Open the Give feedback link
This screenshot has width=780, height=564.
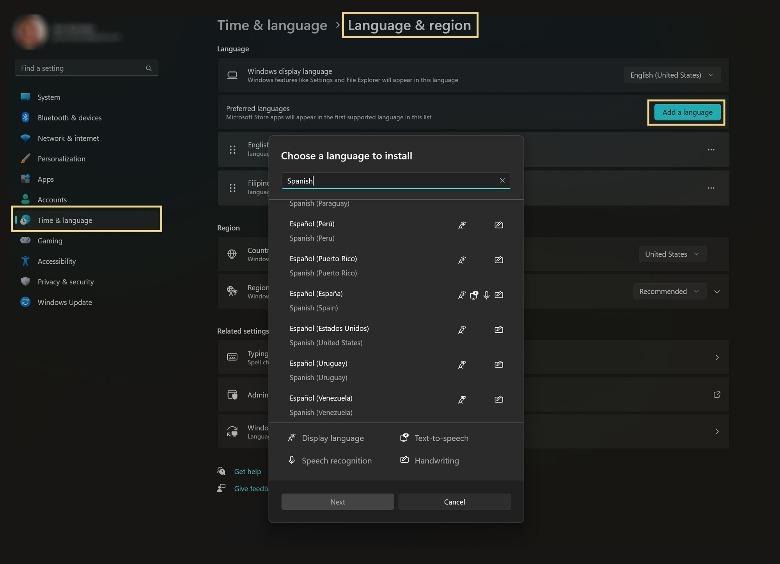pyautogui.click(x=251, y=488)
